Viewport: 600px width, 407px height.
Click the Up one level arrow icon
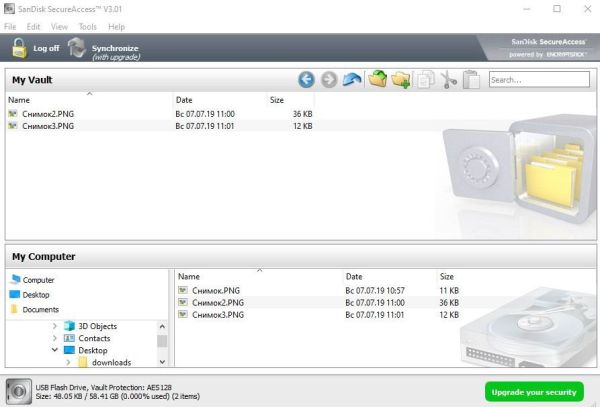tap(352, 79)
